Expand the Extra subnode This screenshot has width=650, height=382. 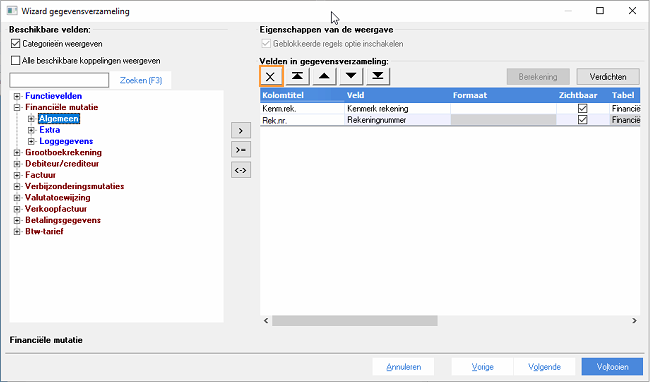(x=31, y=130)
